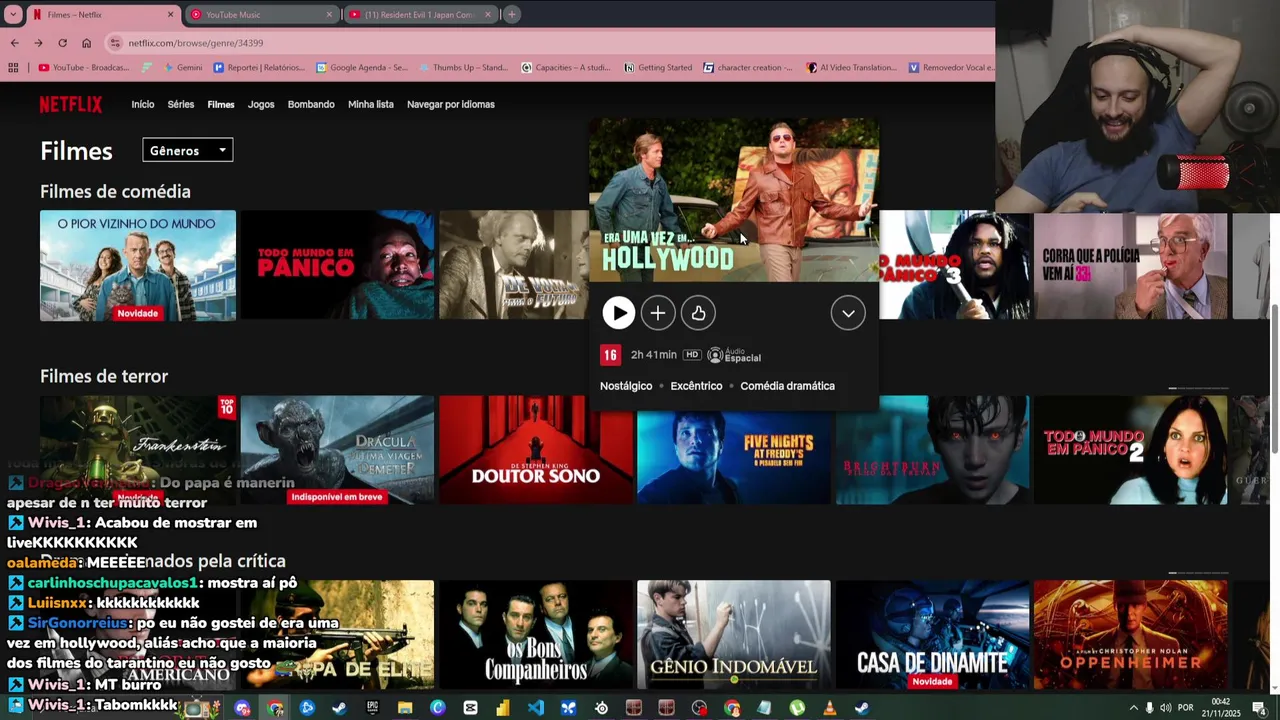Expand more info chevron on preview card

coord(848,313)
